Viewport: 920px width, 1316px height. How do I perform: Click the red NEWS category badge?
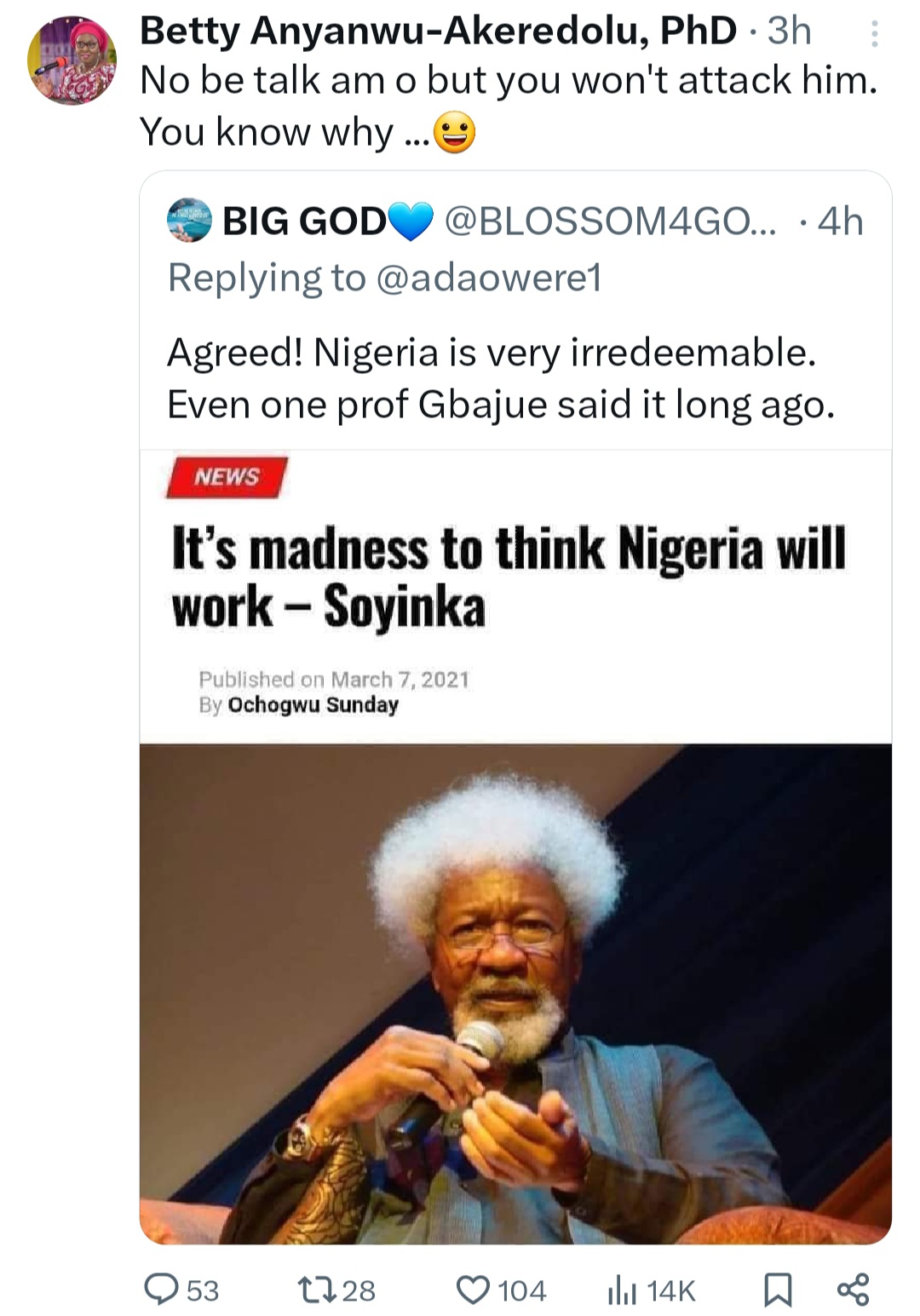pos(227,477)
